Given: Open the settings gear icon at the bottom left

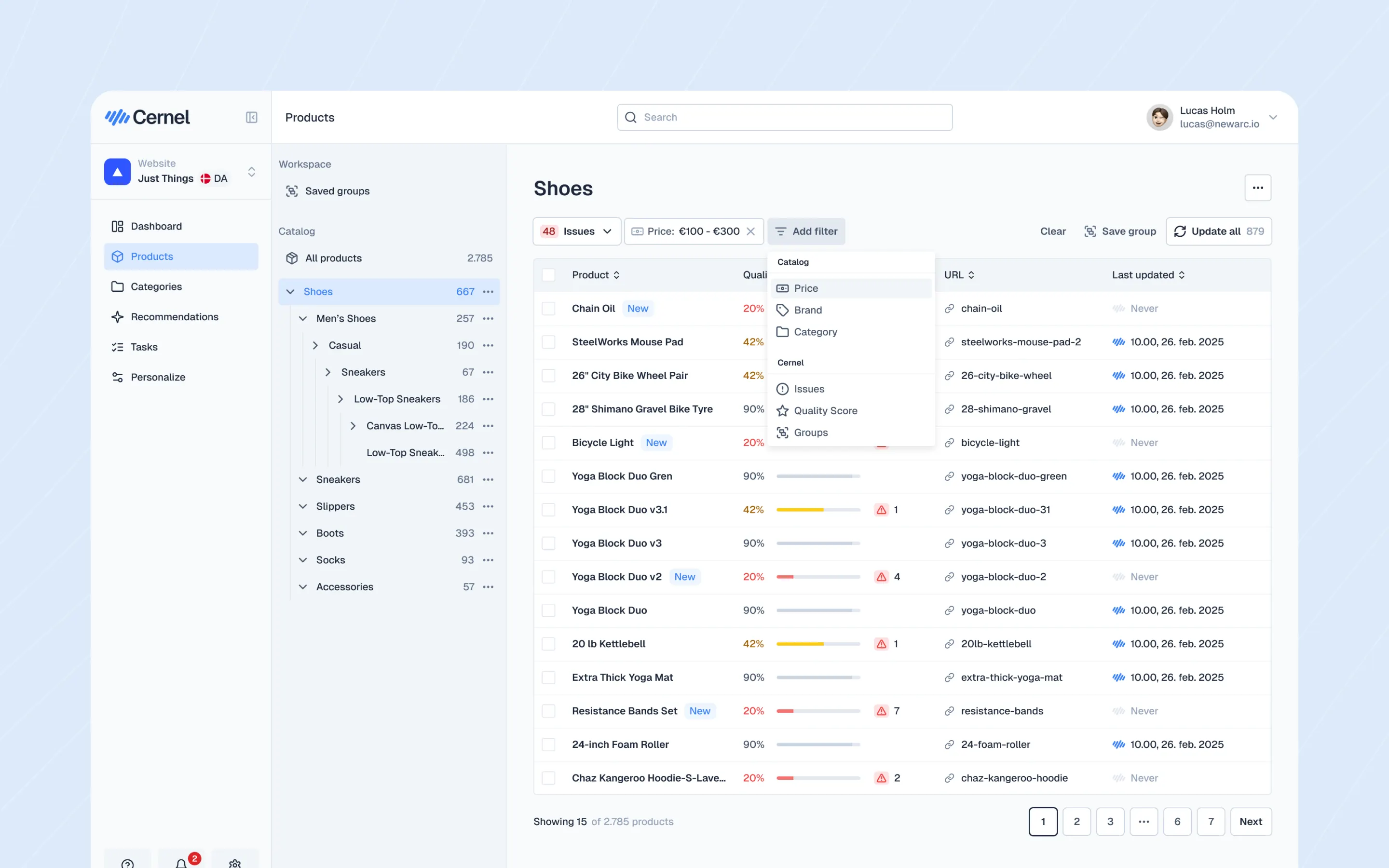Looking at the screenshot, I should (235, 863).
